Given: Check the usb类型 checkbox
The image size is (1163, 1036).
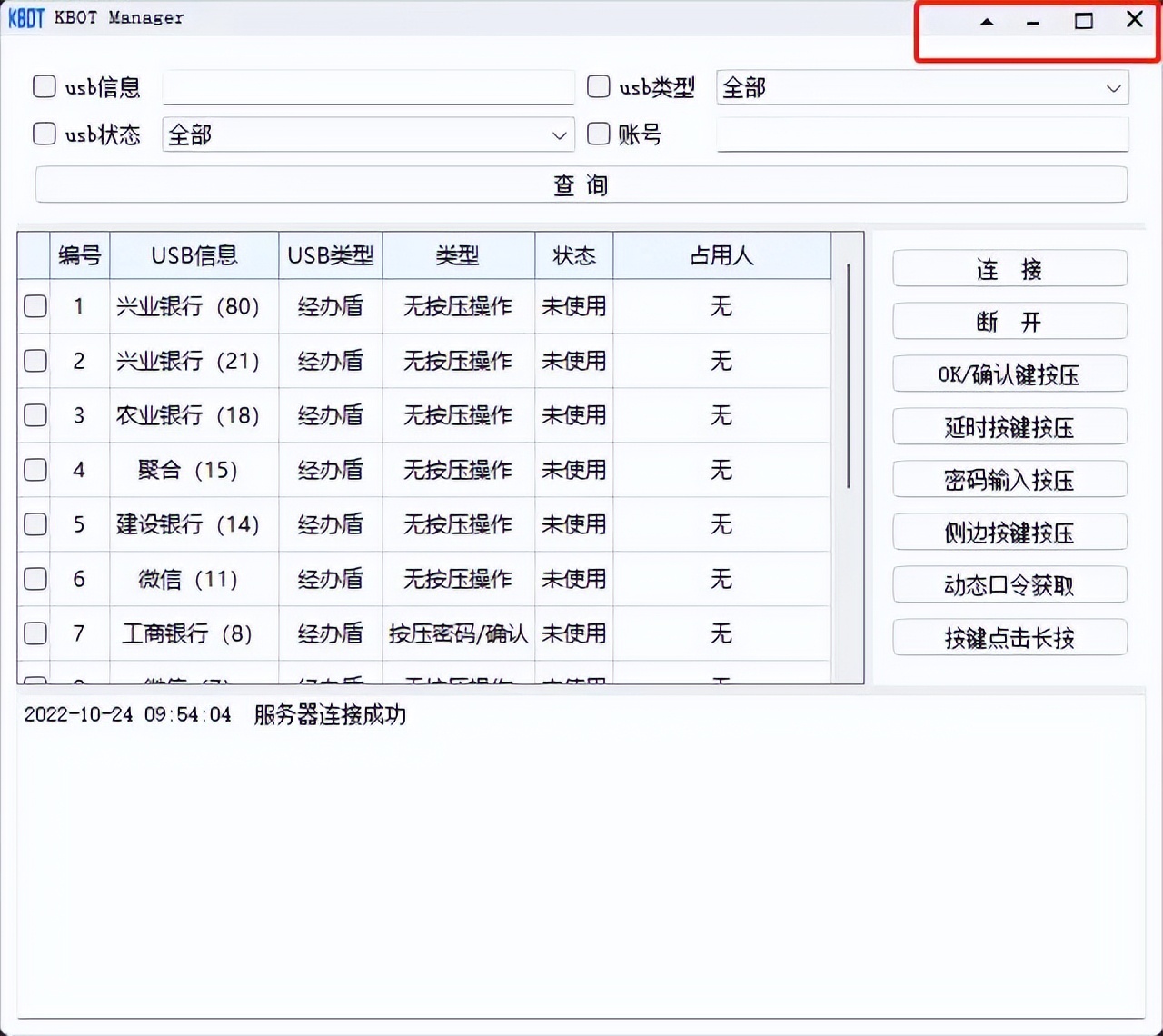Looking at the screenshot, I should pyautogui.click(x=598, y=86).
